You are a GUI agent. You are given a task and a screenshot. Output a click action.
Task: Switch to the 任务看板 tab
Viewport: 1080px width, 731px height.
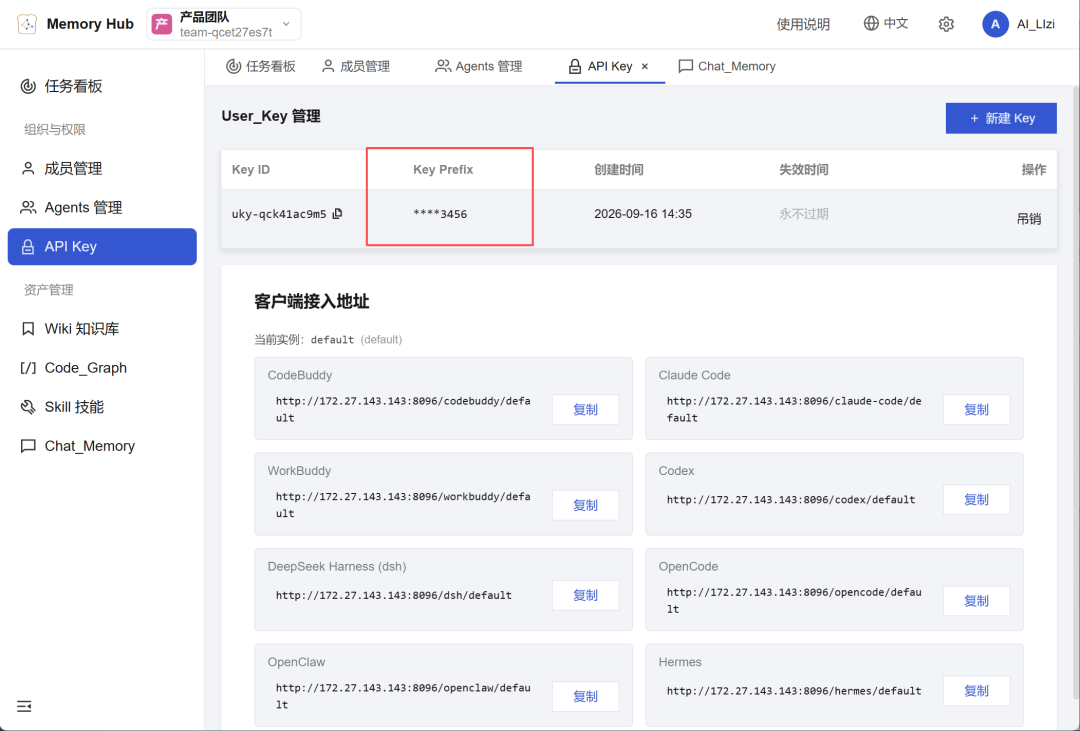pyautogui.click(x=261, y=66)
